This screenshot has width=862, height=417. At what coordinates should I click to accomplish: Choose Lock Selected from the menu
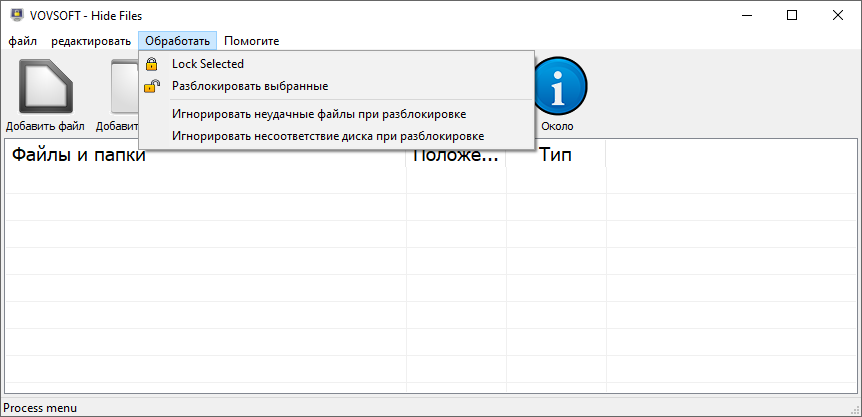[336, 64]
